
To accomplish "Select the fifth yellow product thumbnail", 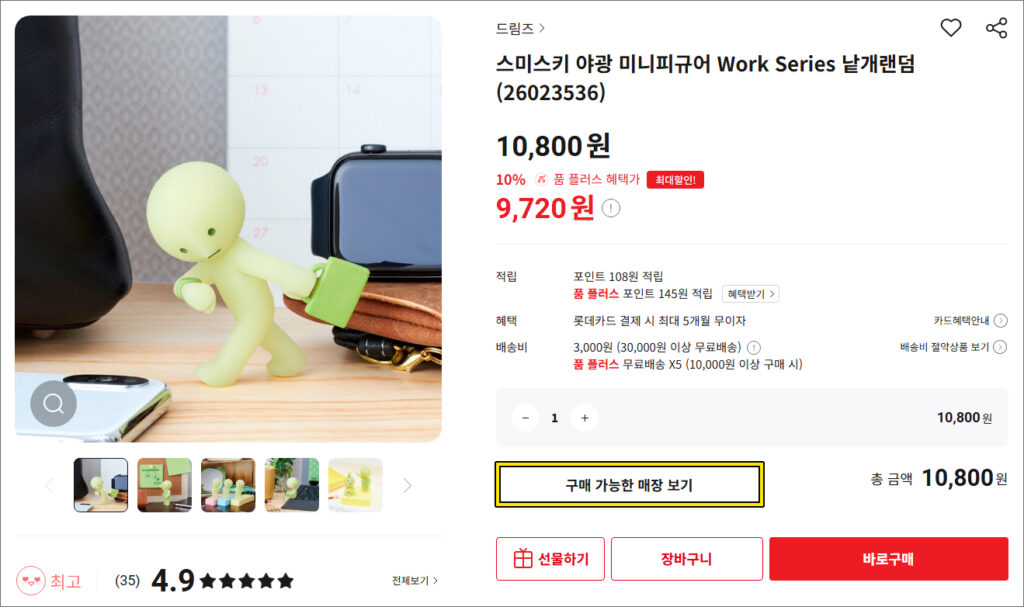I will [355, 485].
